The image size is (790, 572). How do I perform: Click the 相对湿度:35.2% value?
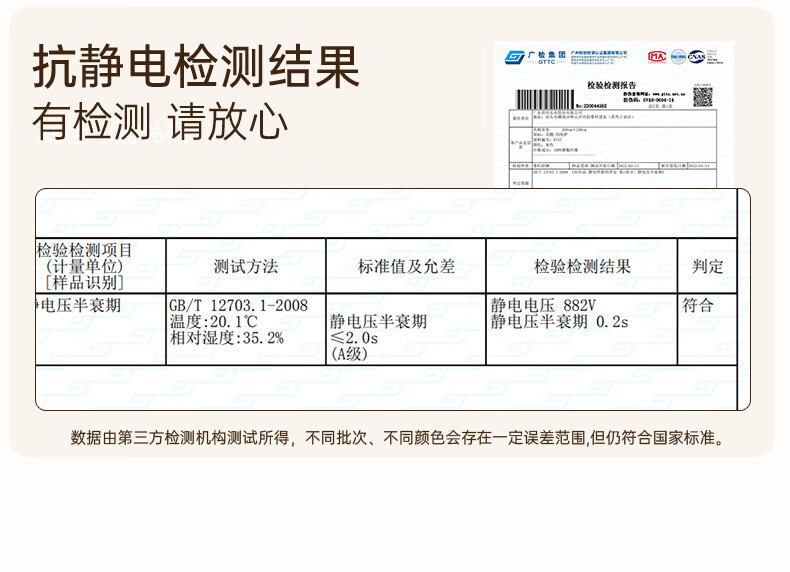[227, 338]
